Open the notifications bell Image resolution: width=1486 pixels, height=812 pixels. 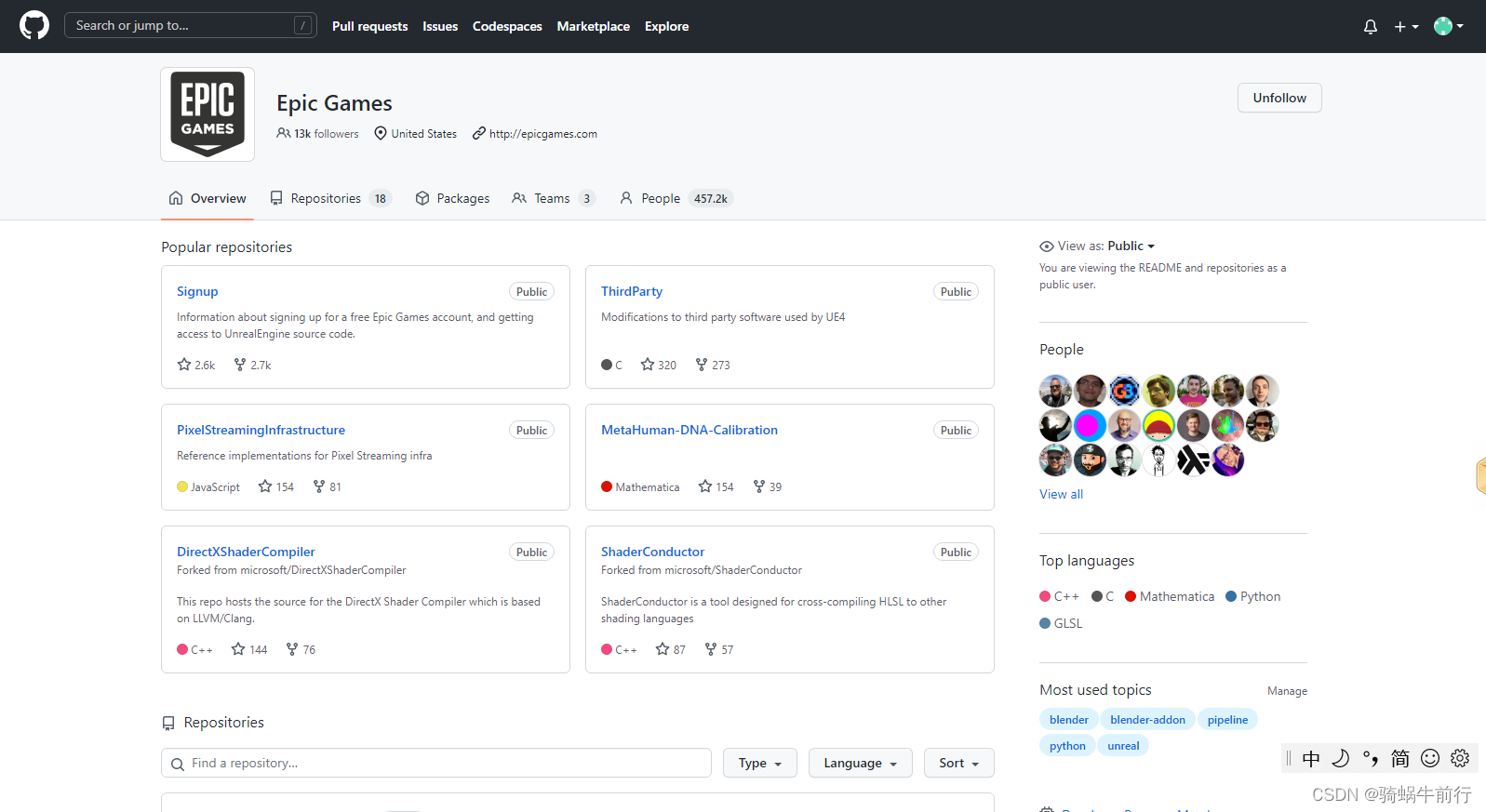pyautogui.click(x=1370, y=27)
